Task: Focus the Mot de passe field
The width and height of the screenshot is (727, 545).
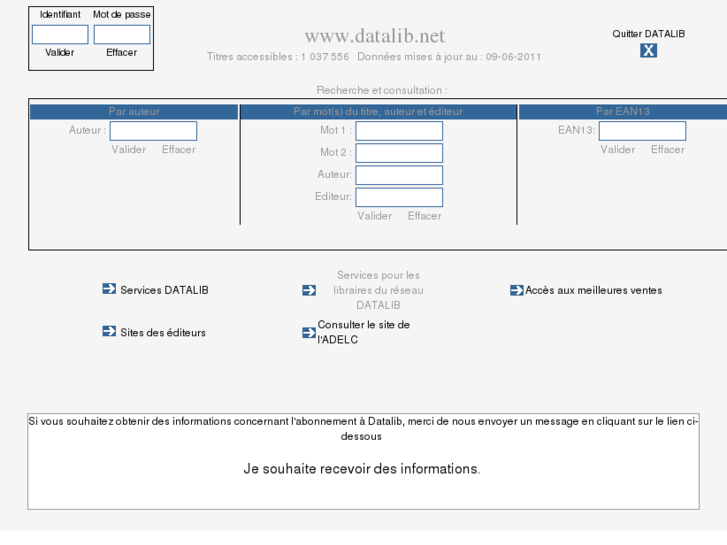Action: pos(122,35)
